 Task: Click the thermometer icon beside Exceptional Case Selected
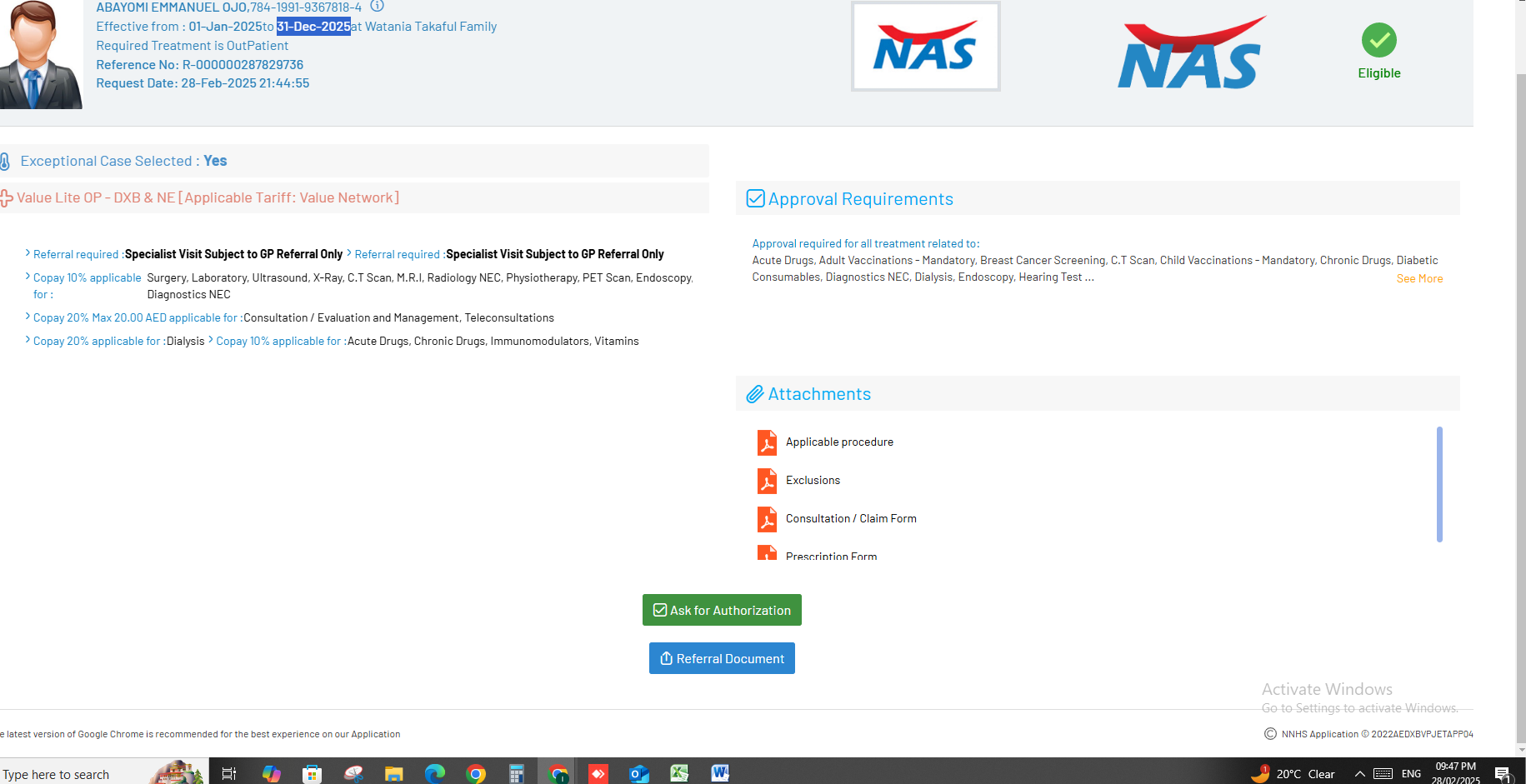(5, 162)
